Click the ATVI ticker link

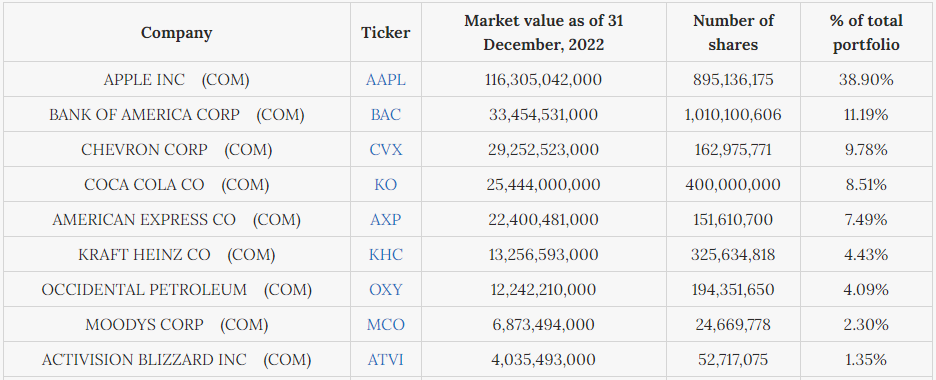(386, 360)
